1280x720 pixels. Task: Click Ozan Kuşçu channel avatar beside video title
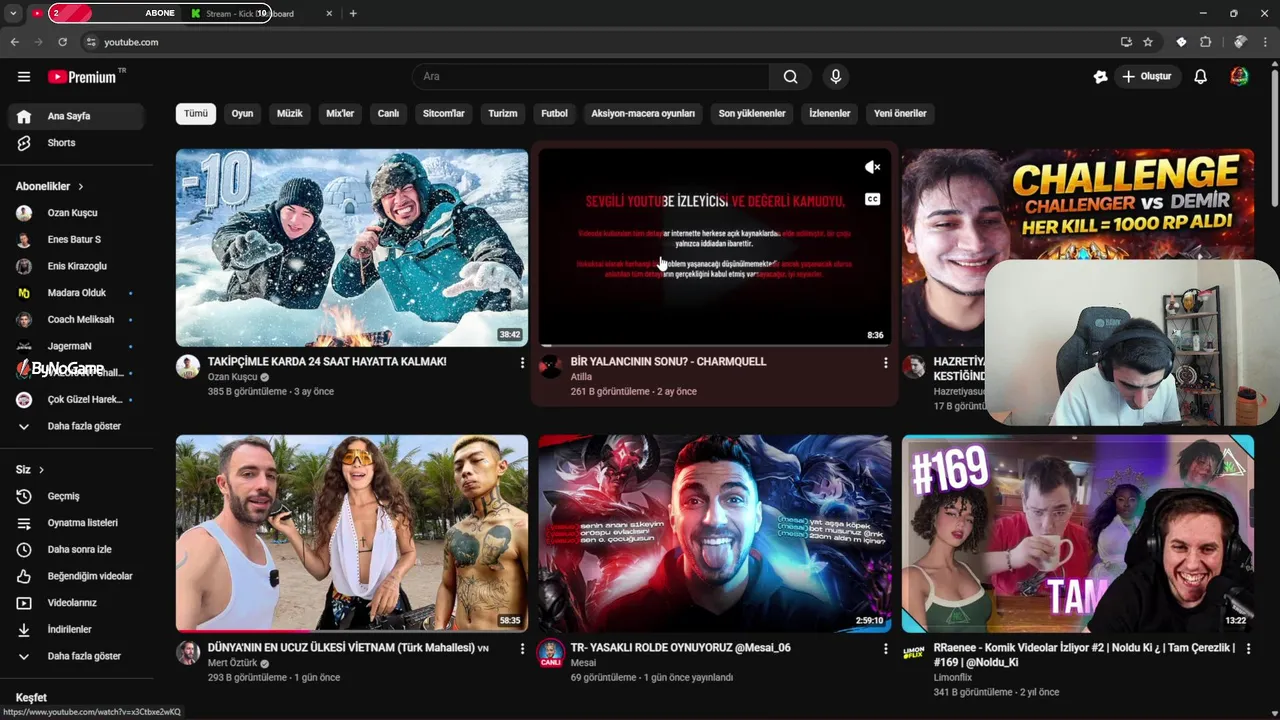[188, 366]
